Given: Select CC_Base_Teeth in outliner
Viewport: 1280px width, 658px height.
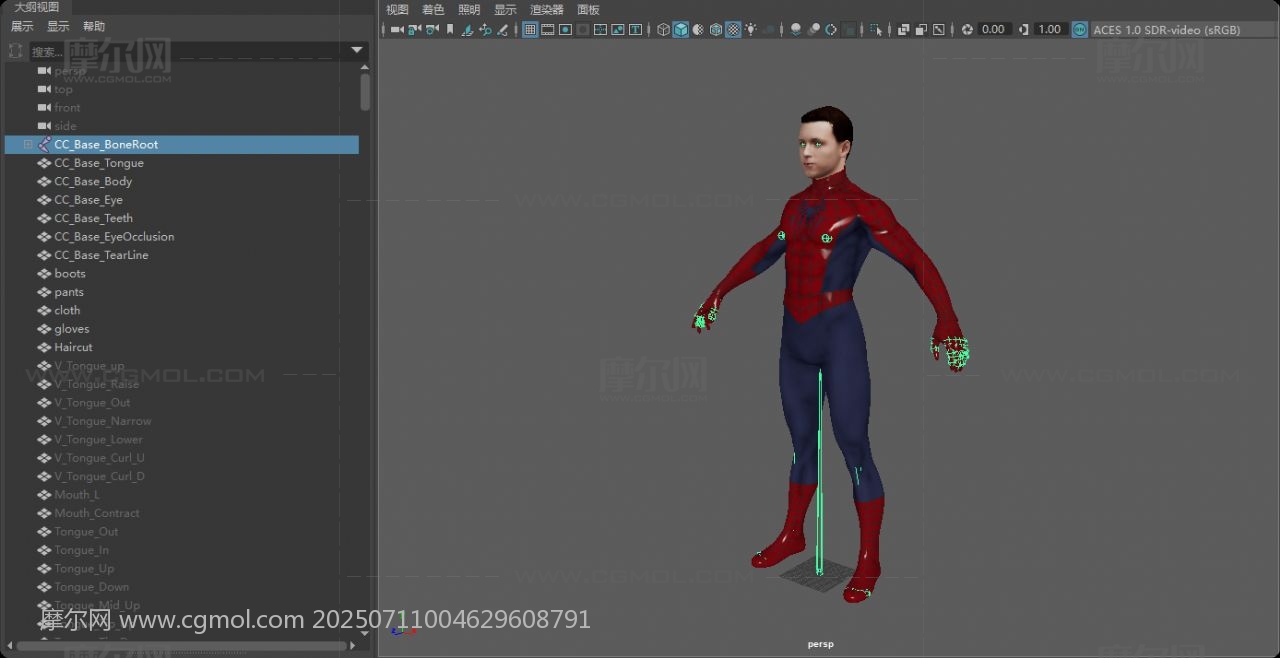Looking at the screenshot, I should pyautogui.click(x=93, y=218).
